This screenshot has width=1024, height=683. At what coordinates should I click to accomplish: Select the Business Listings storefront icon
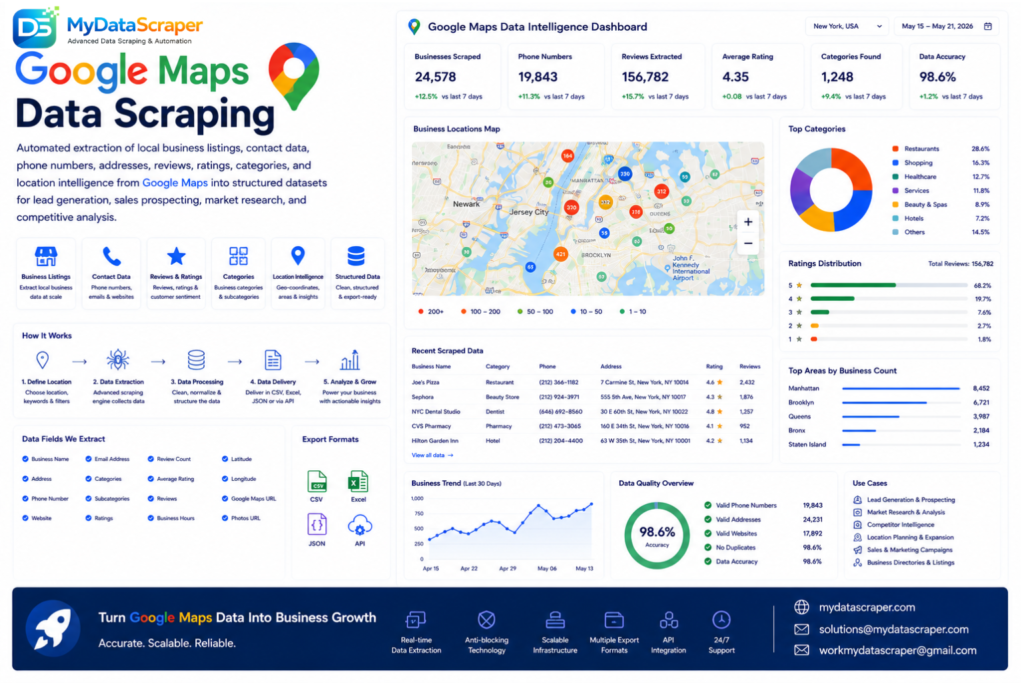pos(46,256)
